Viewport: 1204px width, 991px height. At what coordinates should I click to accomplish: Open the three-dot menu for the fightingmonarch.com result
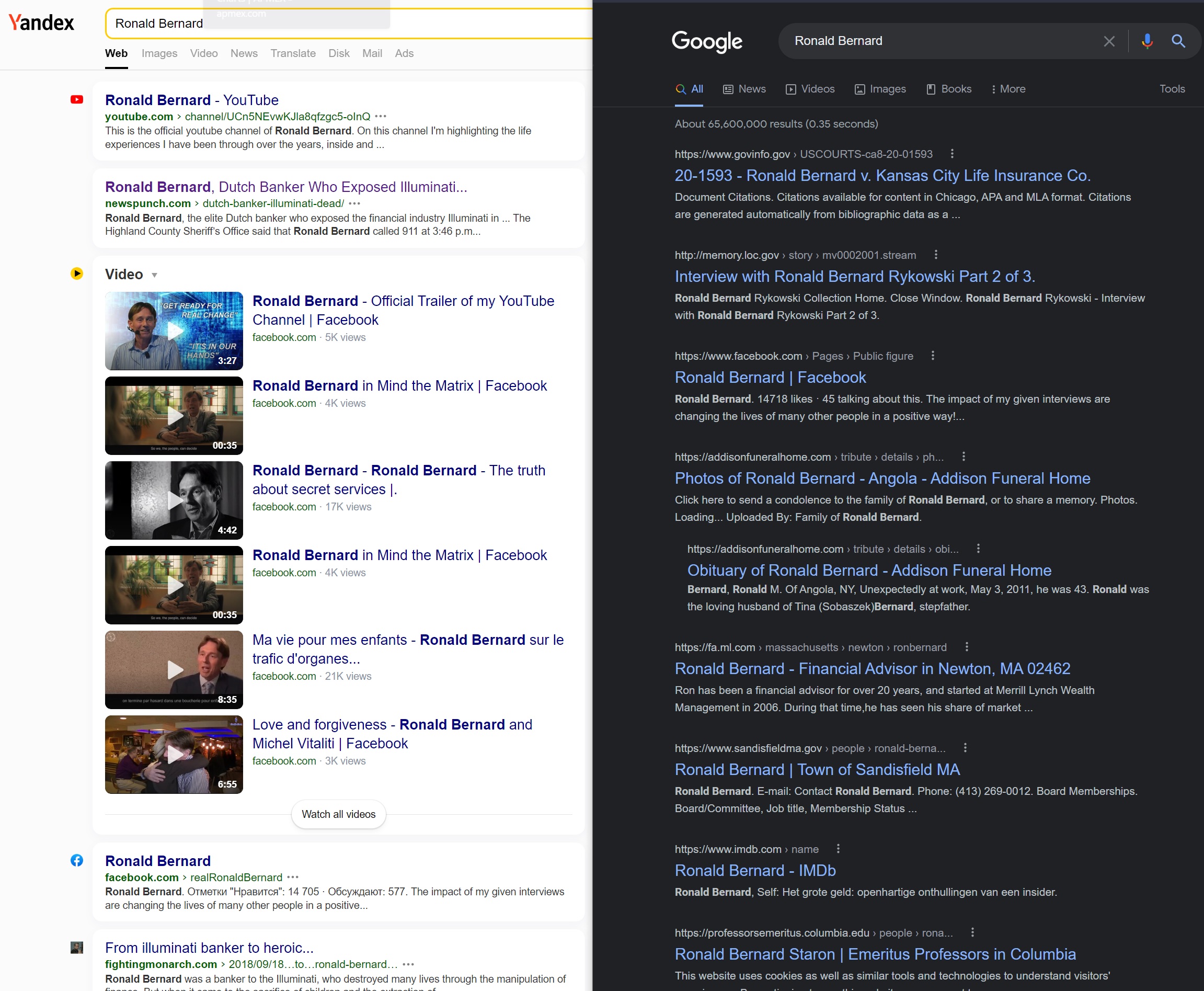408,964
